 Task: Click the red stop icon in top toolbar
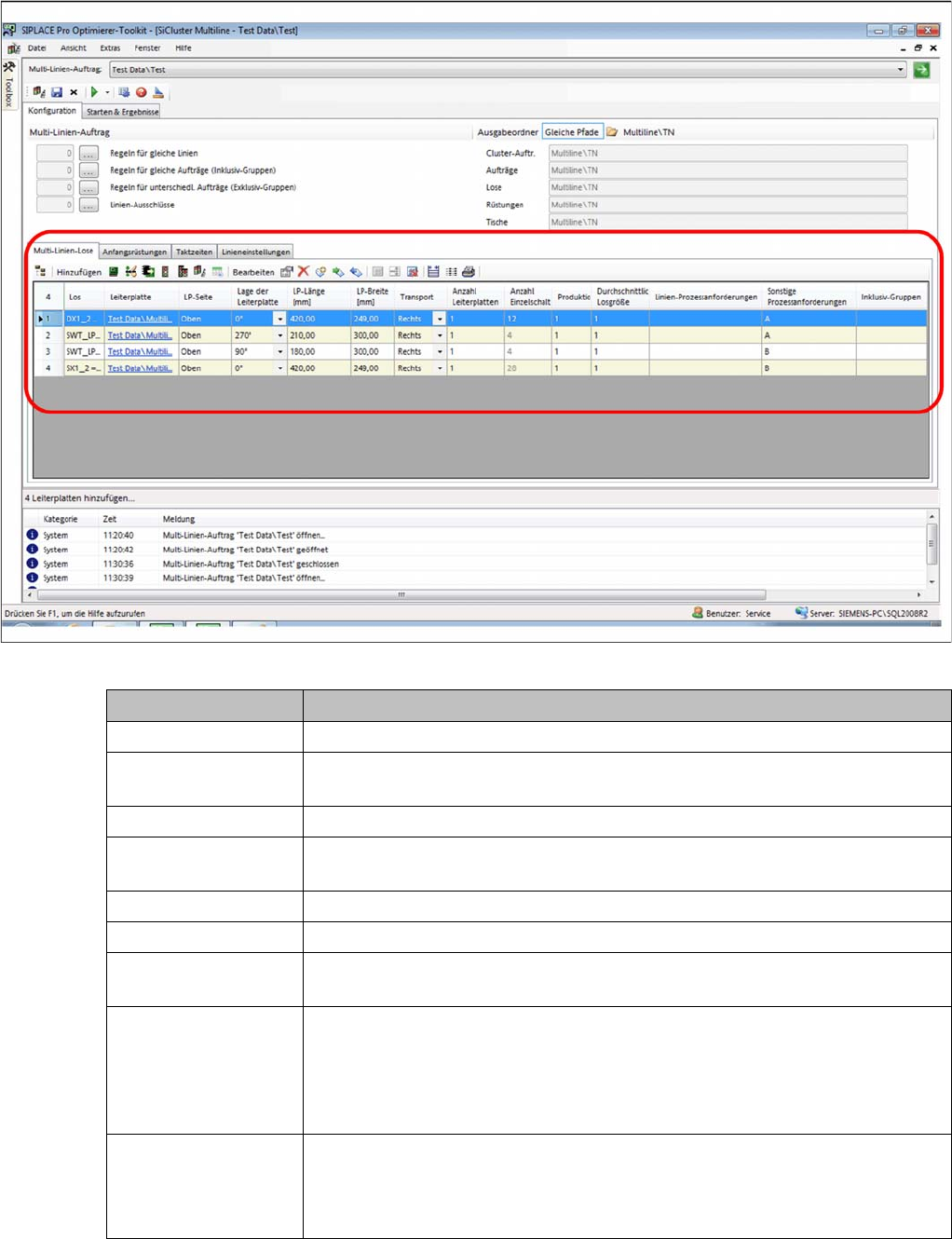tap(142, 92)
